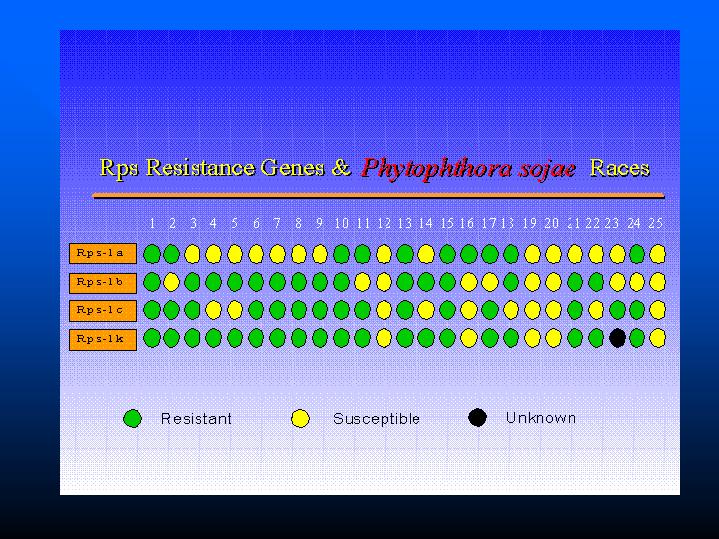The width and height of the screenshot is (719, 539).
Task: Click the black Unknown legend circle
Action: 478,418
